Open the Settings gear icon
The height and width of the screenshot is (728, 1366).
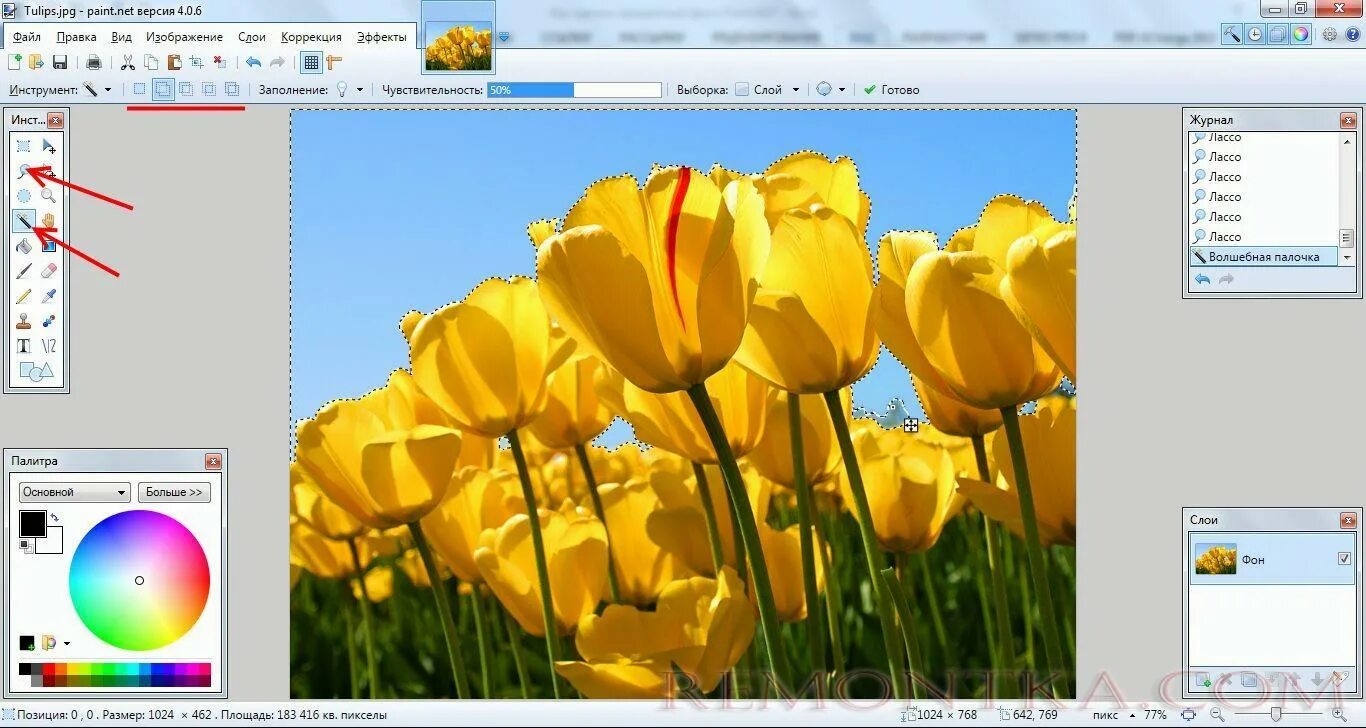(x=1330, y=34)
